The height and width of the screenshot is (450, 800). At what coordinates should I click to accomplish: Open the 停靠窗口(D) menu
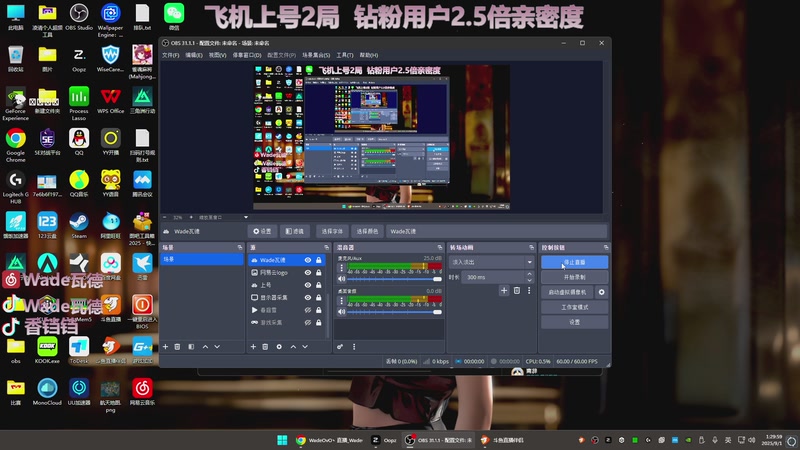pos(247,55)
